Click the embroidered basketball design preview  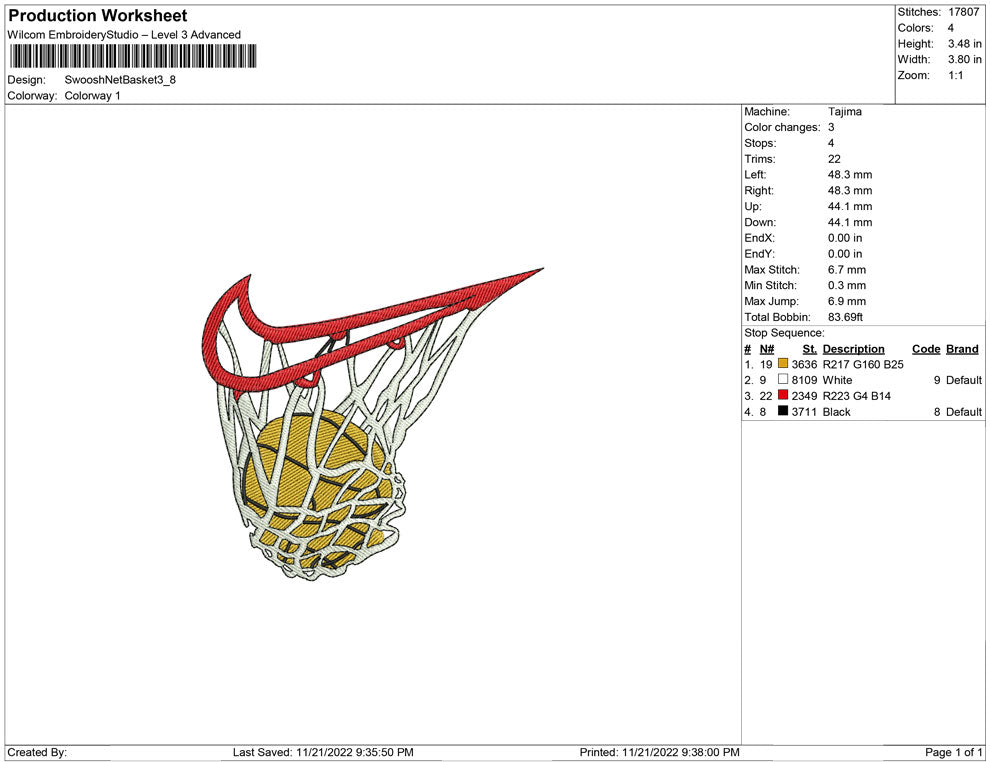(373, 424)
